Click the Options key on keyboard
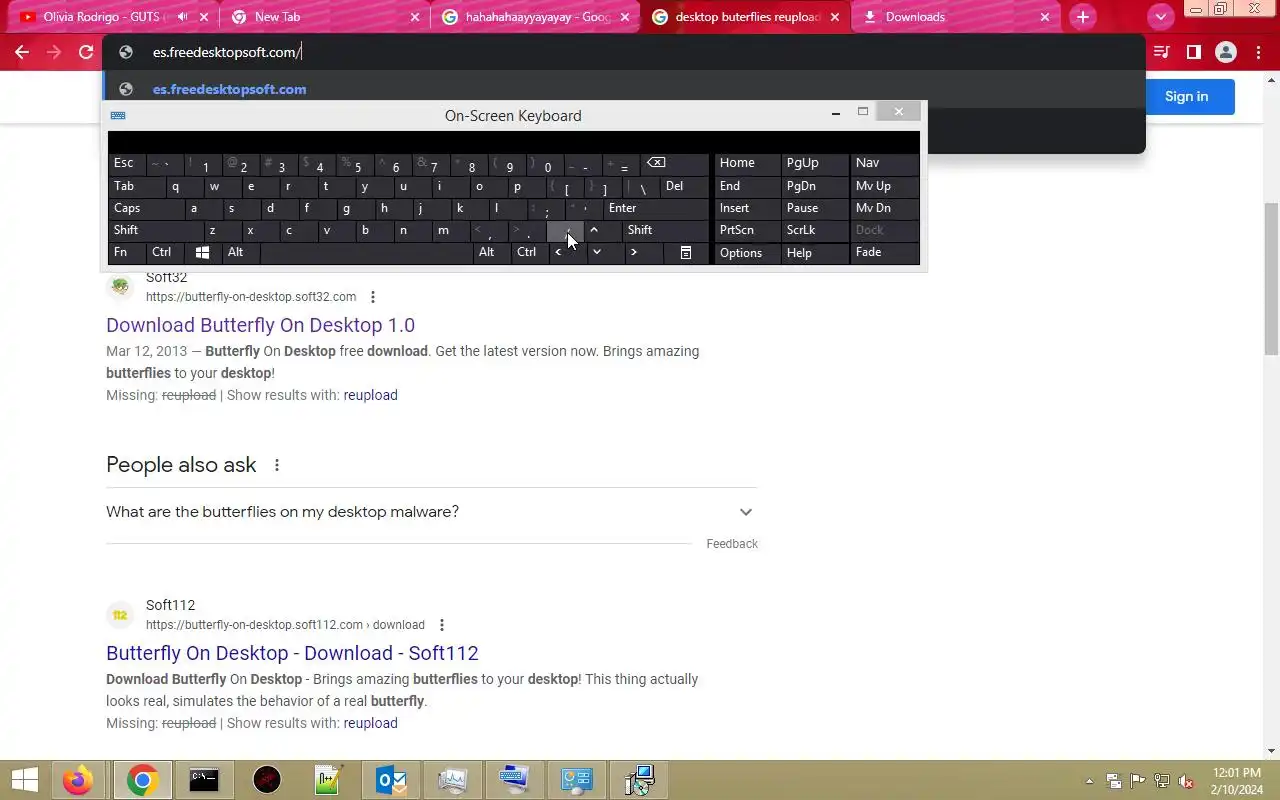This screenshot has width=1280, height=800. pos(748,253)
